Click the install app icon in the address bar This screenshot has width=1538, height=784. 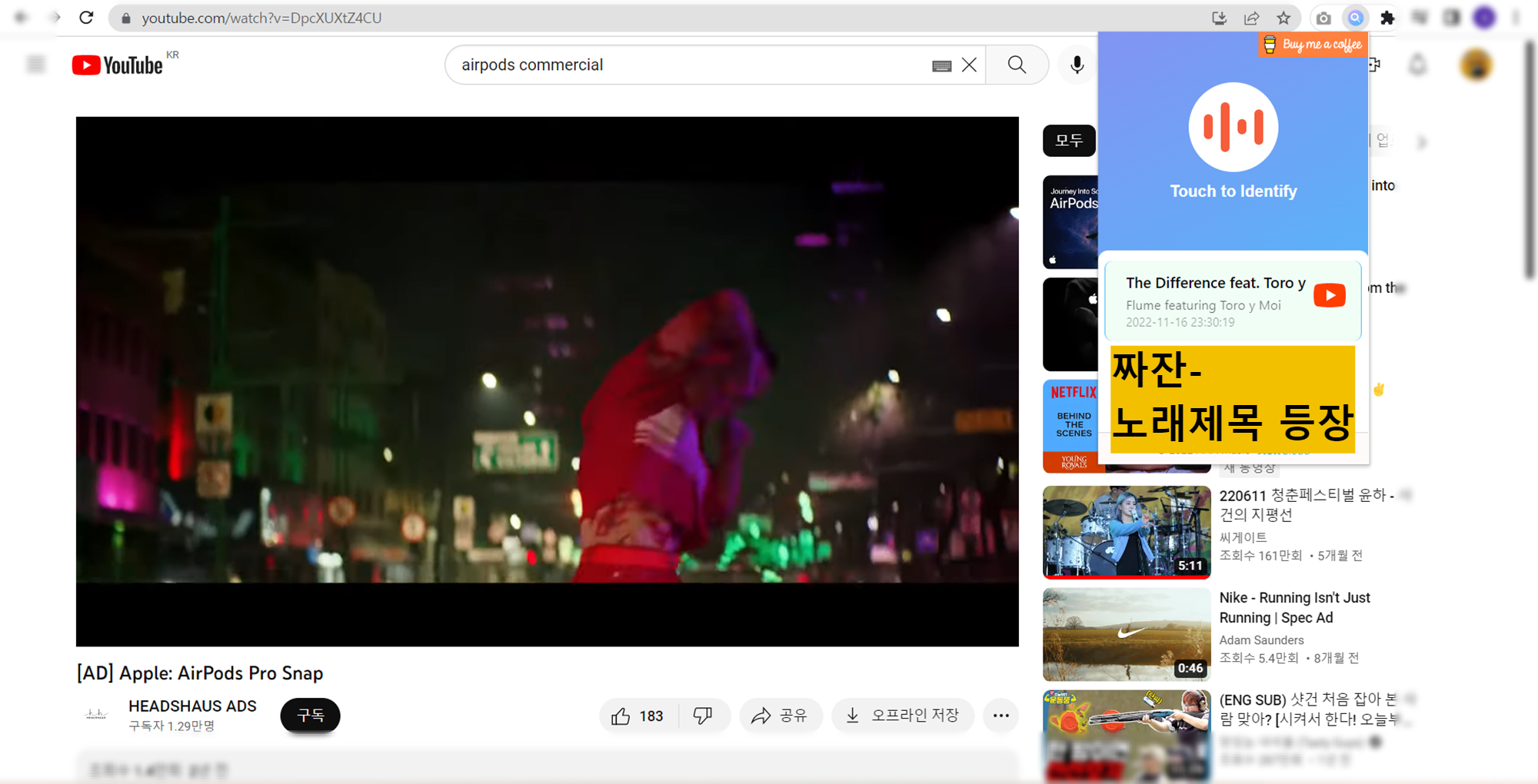point(1219,18)
